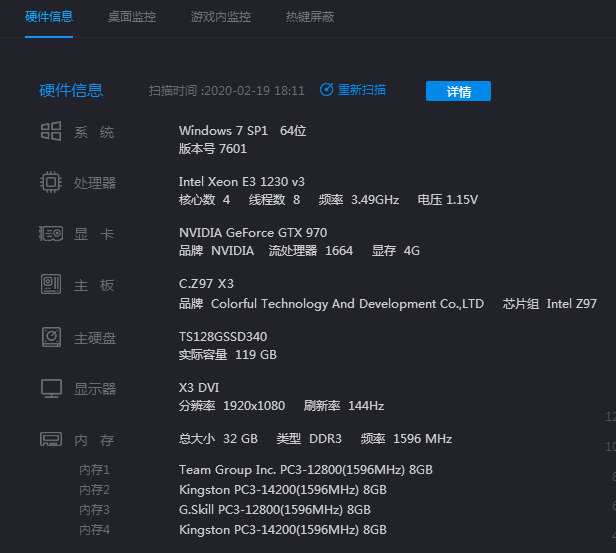Click the 核心数 4 value
Viewport: 616px width, 553px height.
[204, 200]
